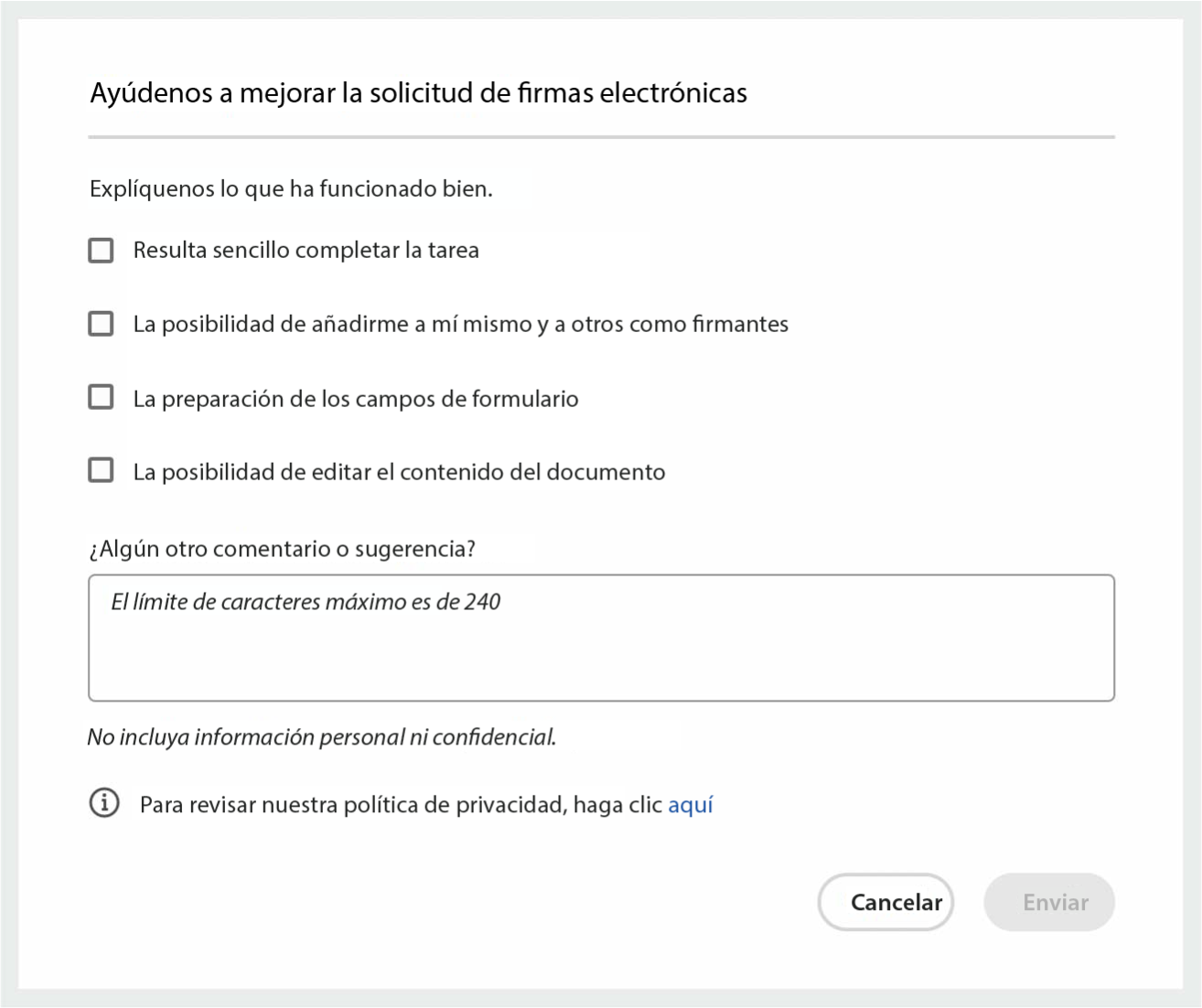Enable the "preparación de los campos de formulario" checkbox

pyautogui.click(x=101, y=397)
